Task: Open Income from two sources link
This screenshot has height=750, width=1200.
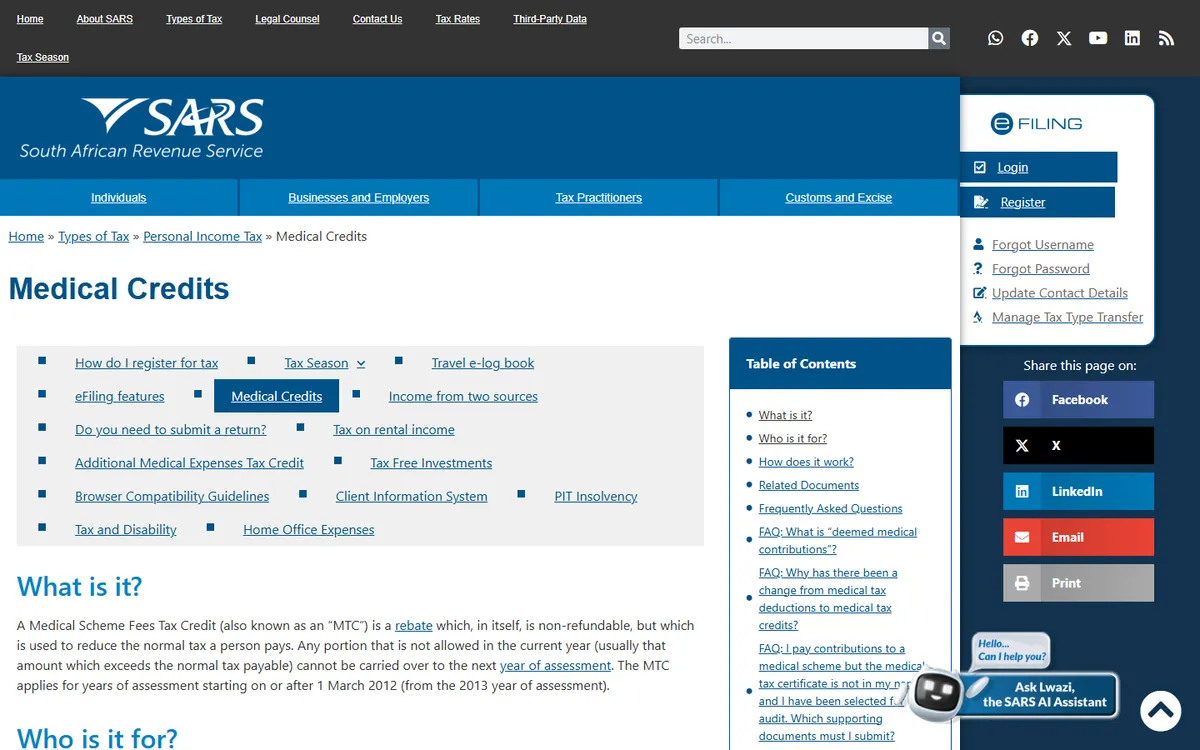Action: (463, 396)
